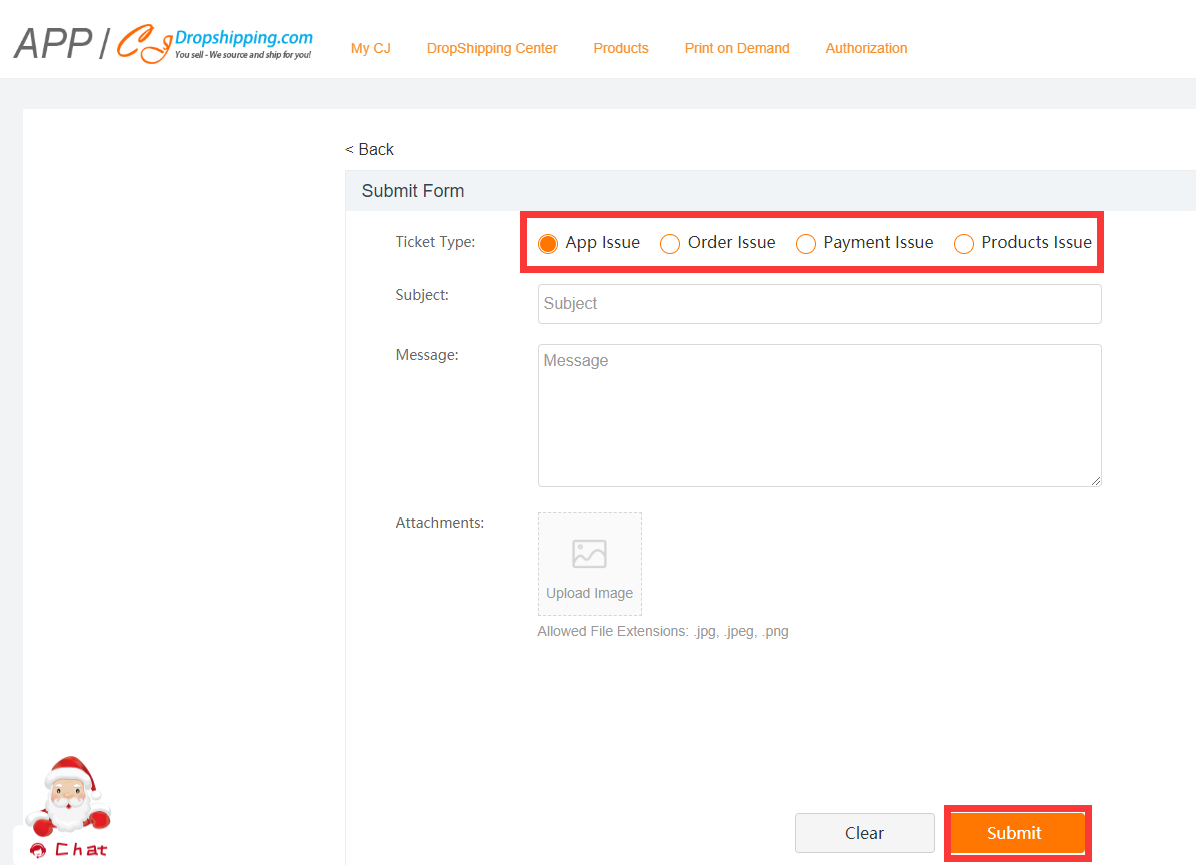Go back using the Back link
The image size is (1196, 865).
[x=370, y=150]
